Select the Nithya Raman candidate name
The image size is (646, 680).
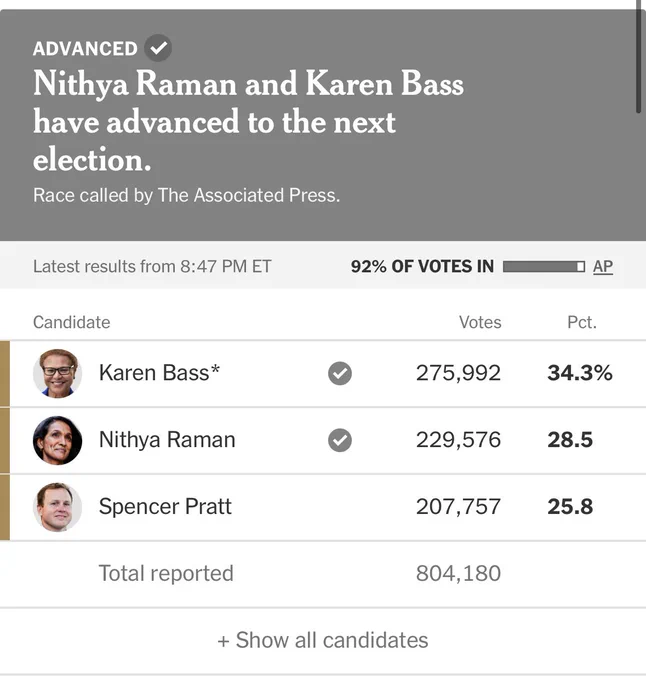point(167,440)
